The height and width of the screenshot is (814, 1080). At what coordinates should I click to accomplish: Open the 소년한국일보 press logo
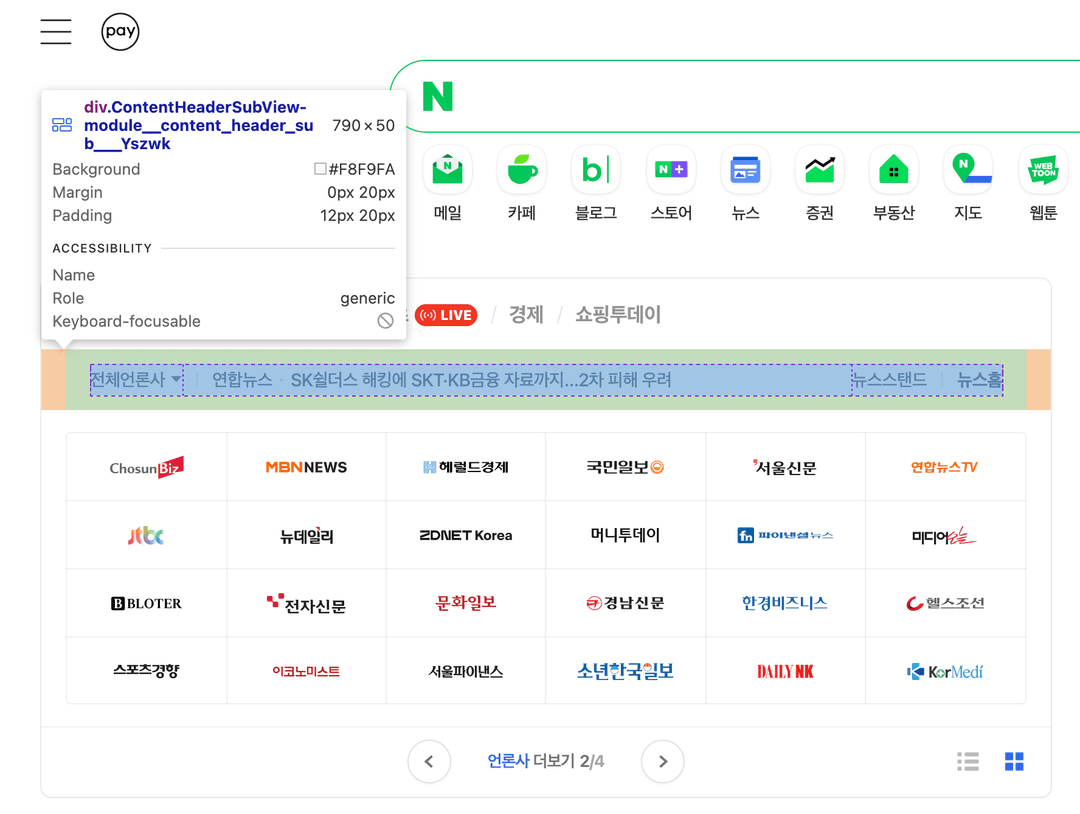click(x=625, y=671)
